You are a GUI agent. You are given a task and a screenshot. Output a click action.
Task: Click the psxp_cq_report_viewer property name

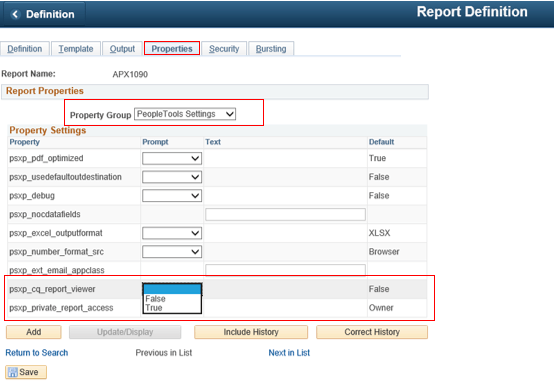[x=52, y=289]
